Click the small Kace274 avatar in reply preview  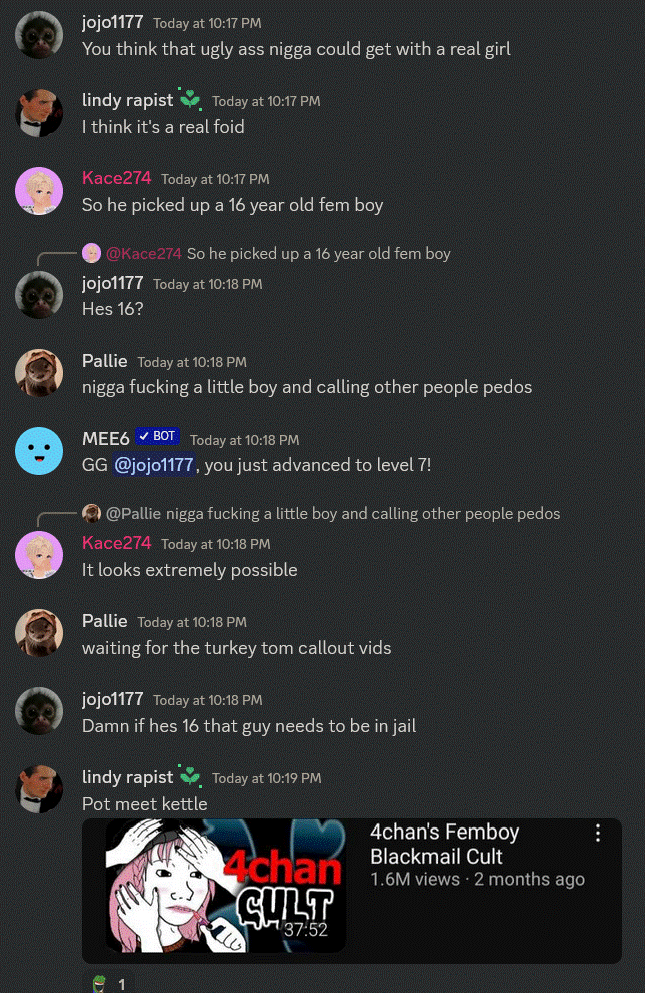coord(91,253)
